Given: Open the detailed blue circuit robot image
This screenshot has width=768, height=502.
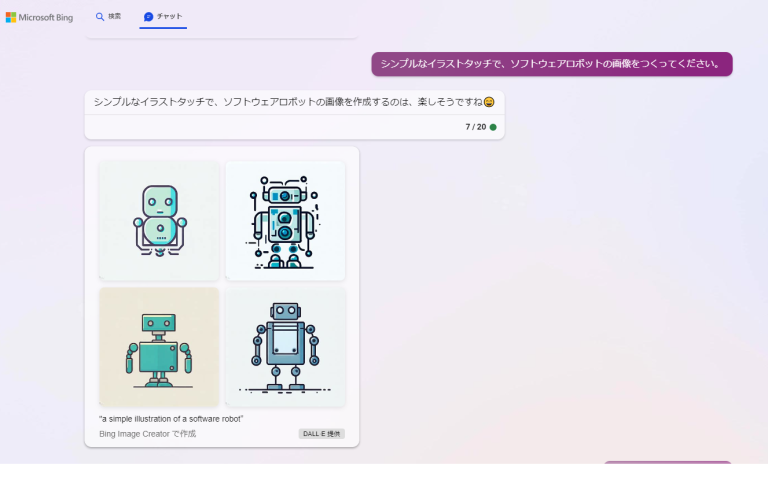Looking at the screenshot, I should (x=285, y=220).
